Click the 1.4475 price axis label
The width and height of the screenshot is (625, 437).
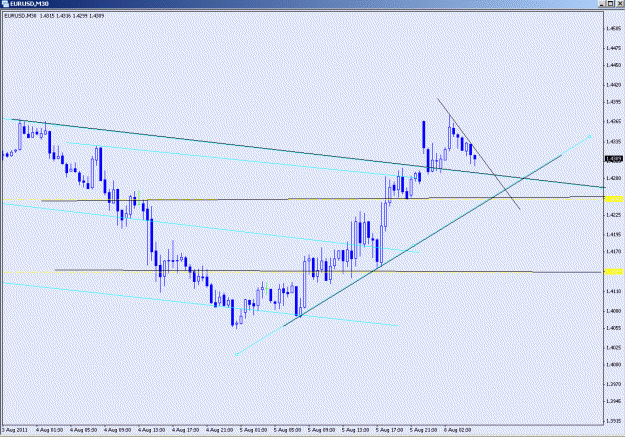[x=613, y=48]
